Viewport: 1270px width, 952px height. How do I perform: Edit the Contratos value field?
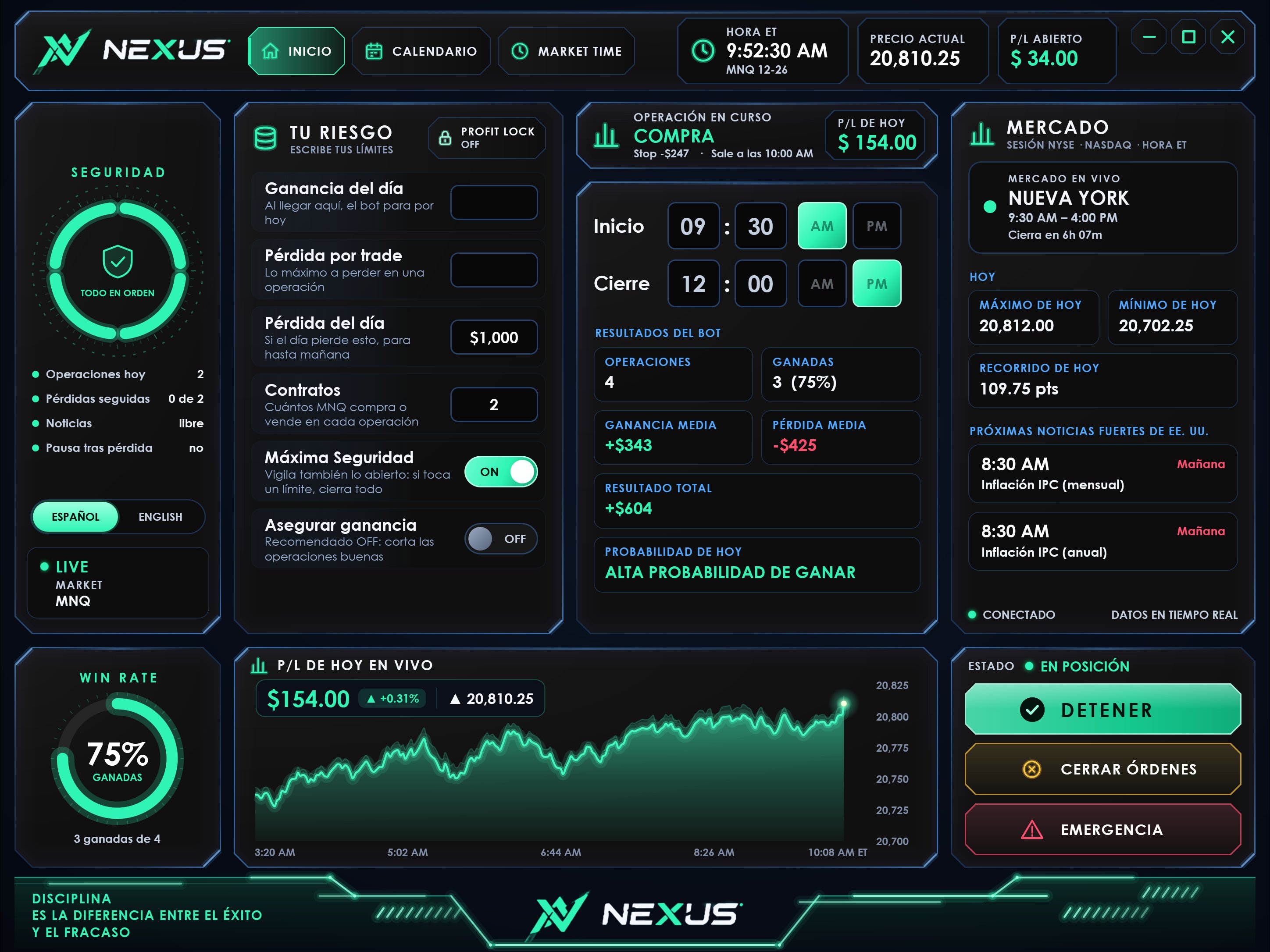pyautogui.click(x=494, y=405)
